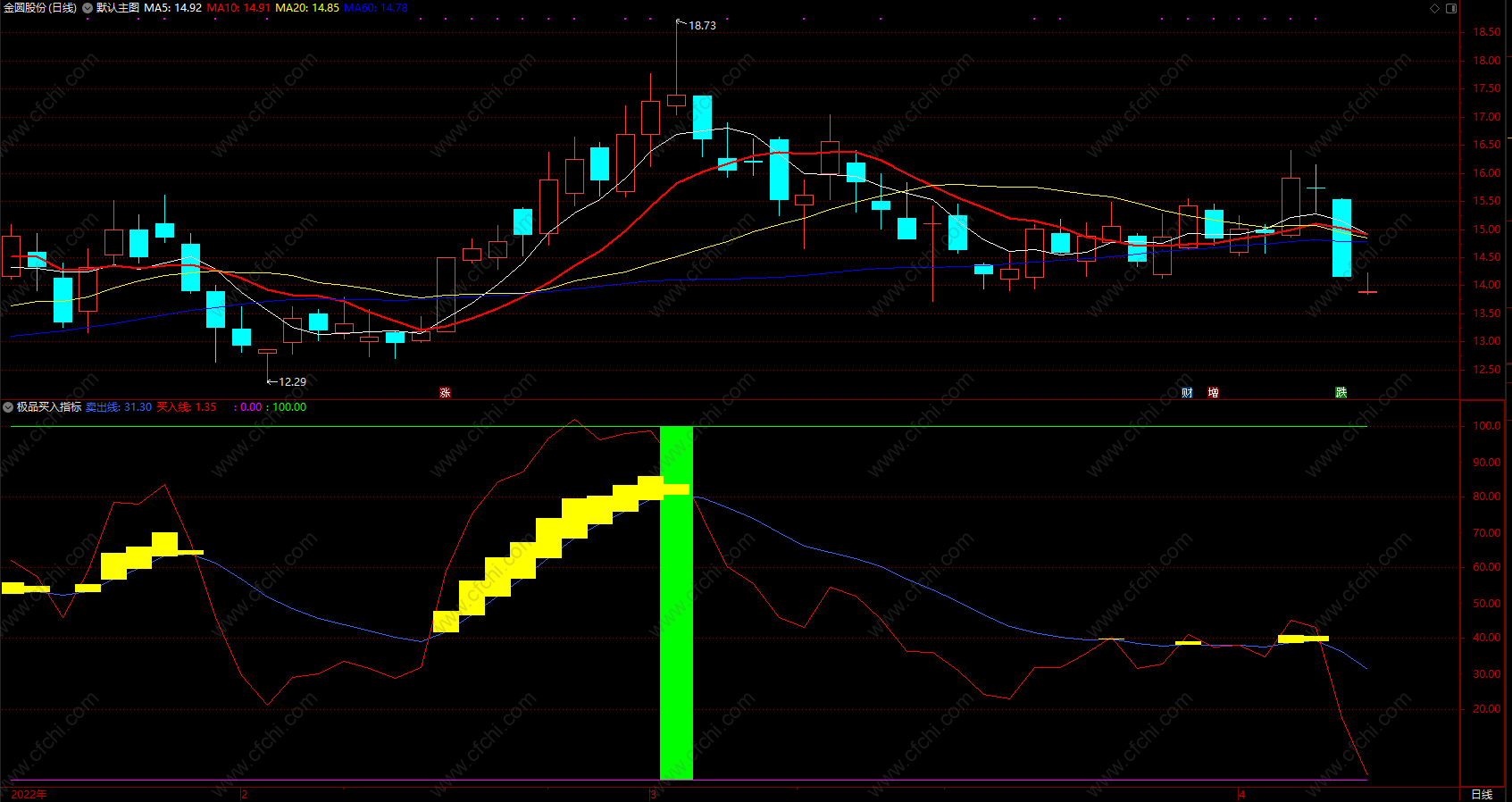This screenshot has width=1512, height=802.
Task: Select the MA20: 14.85 label
Action: pos(307,8)
